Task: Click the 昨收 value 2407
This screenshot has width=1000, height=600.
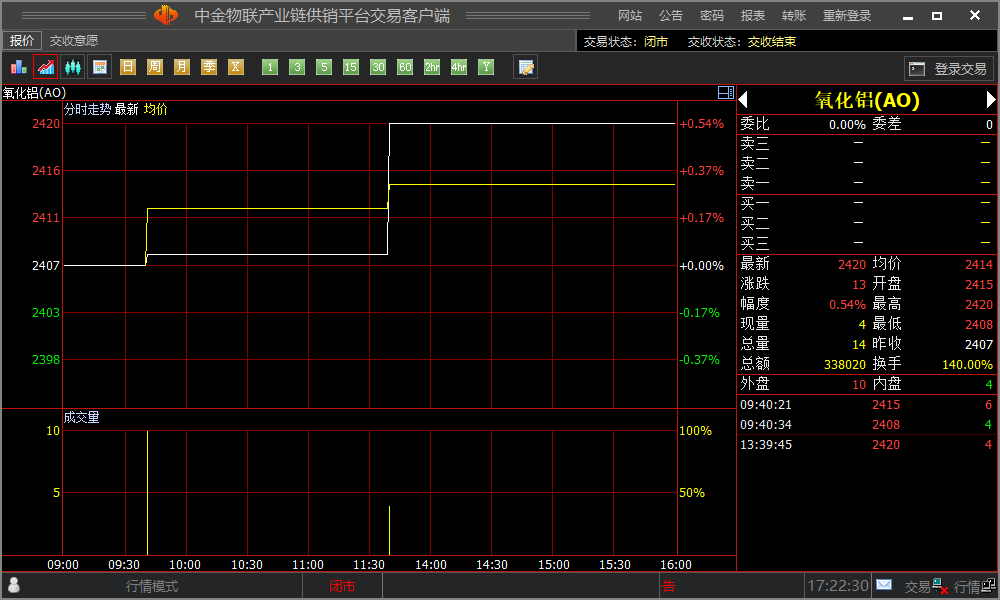Action: 979,344
